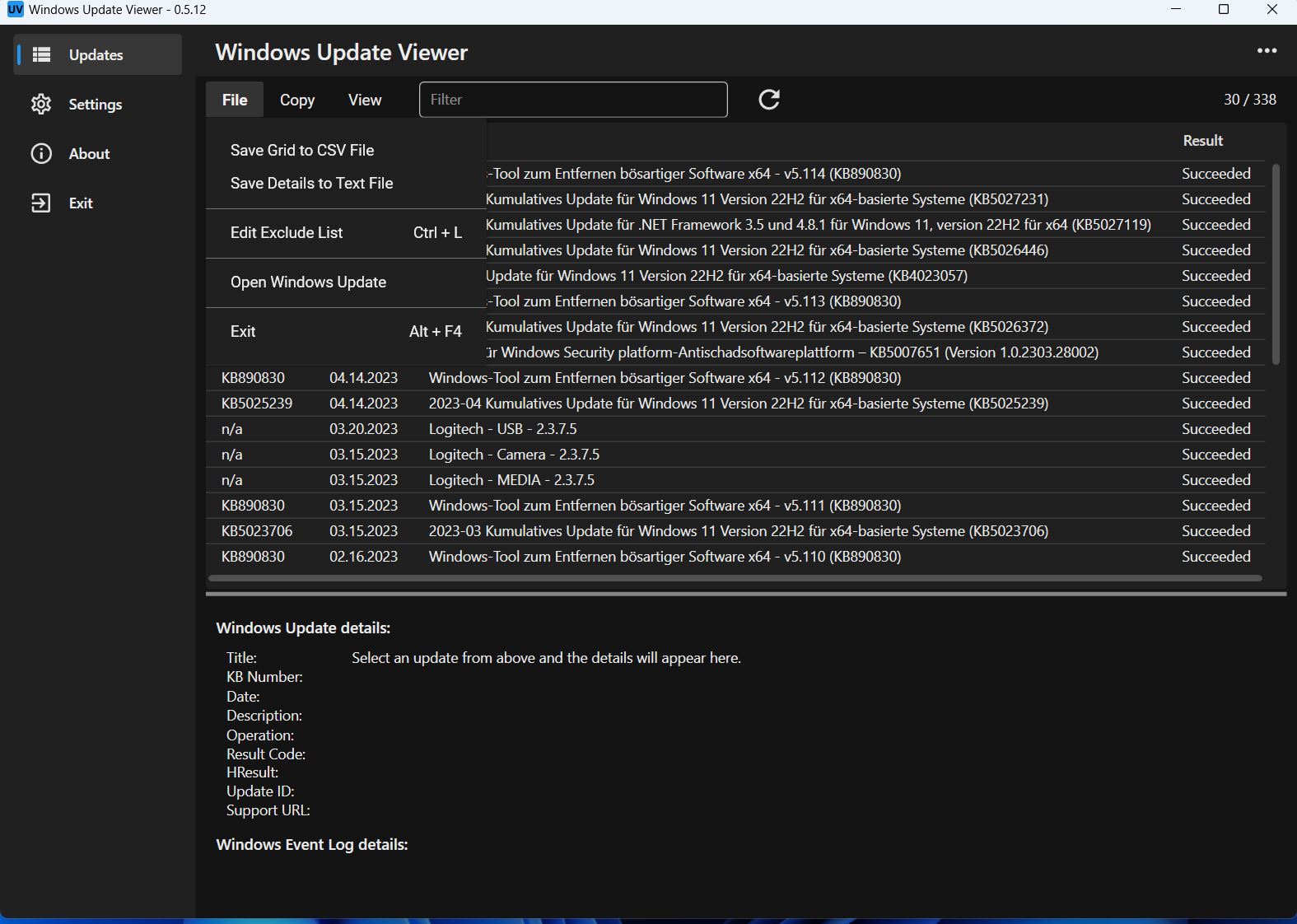Screen dimensions: 1297x924
Task: Click the vertical scrollbar of the grid
Action: coord(1276,264)
